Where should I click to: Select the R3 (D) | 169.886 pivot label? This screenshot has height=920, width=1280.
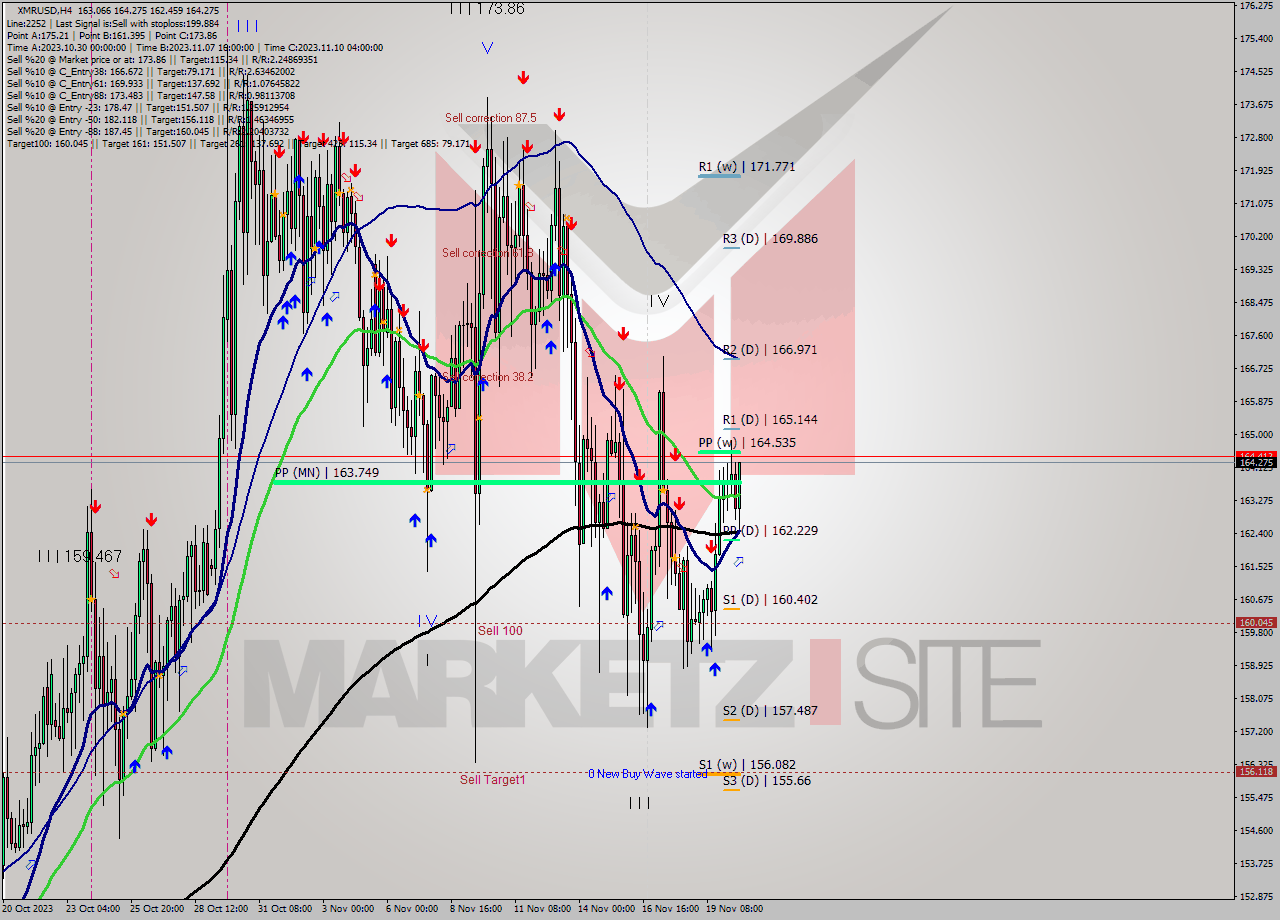coord(770,239)
